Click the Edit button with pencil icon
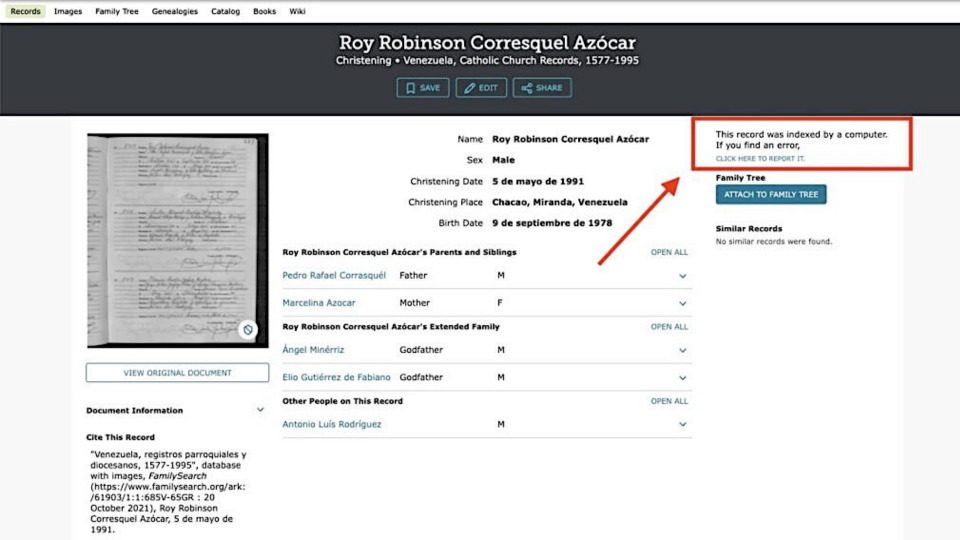Image resolution: width=960 pixels, height=540 pixels. point(481,88)
